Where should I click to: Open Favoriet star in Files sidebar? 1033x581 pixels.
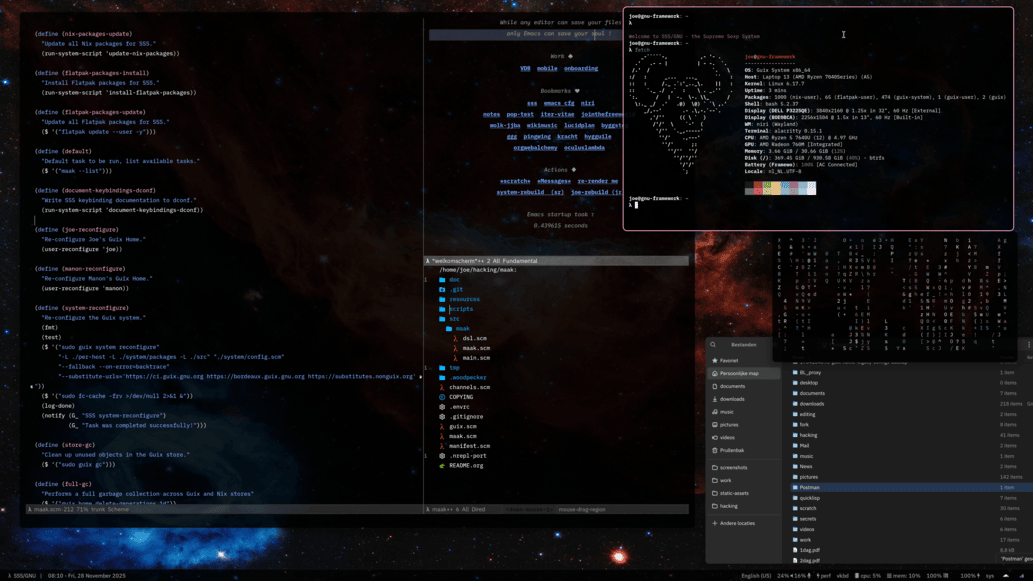(x=714, y=361)
